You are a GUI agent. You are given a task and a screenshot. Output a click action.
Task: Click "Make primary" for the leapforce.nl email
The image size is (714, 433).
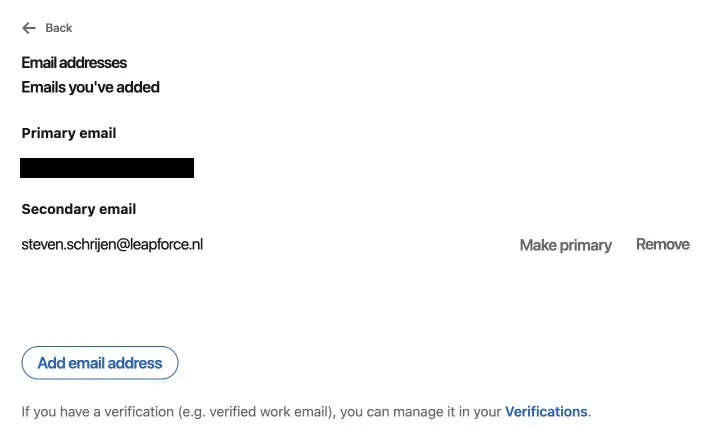565,245
